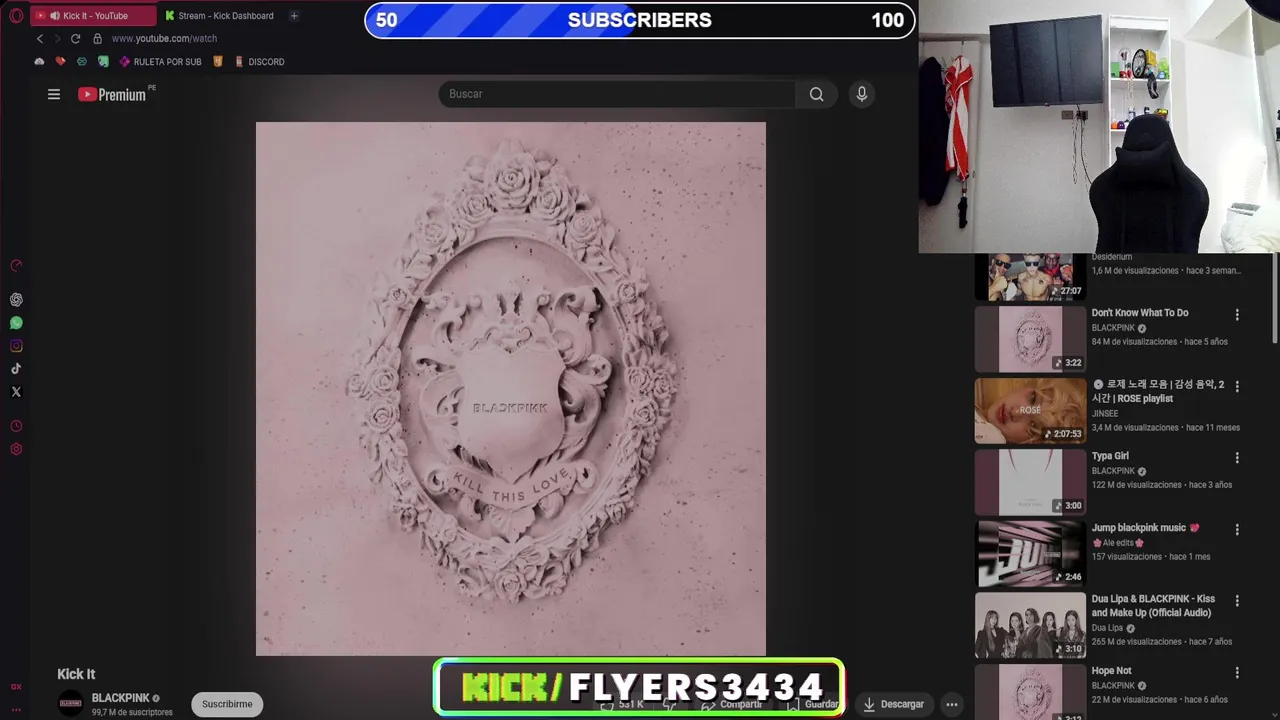The height and width of the screenshot is (720, 1280).
Task: Open options for Don't Know What To Do
Action: click(1237, 314)
